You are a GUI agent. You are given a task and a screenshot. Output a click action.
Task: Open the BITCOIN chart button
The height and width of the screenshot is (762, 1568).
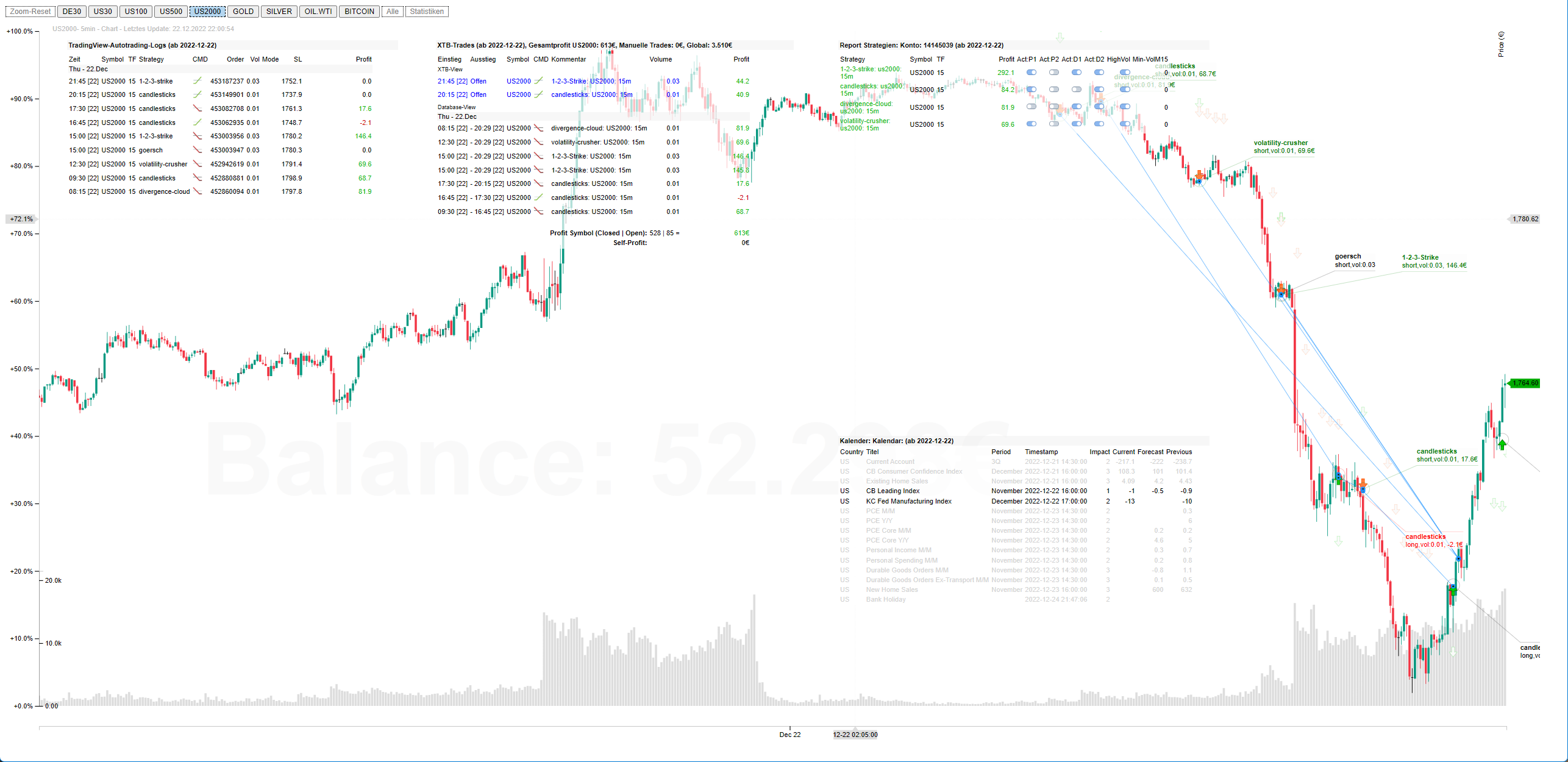pyautogui.click(x=360, y=12)
